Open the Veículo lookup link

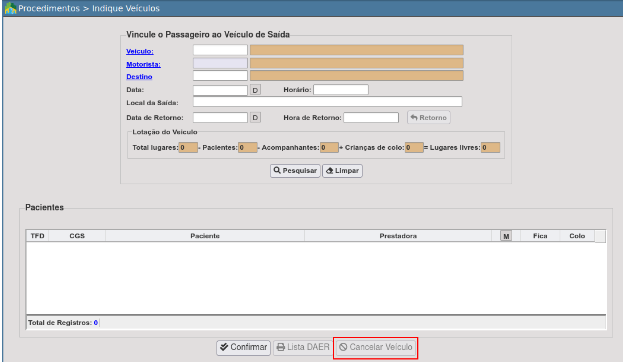[140, 51]
